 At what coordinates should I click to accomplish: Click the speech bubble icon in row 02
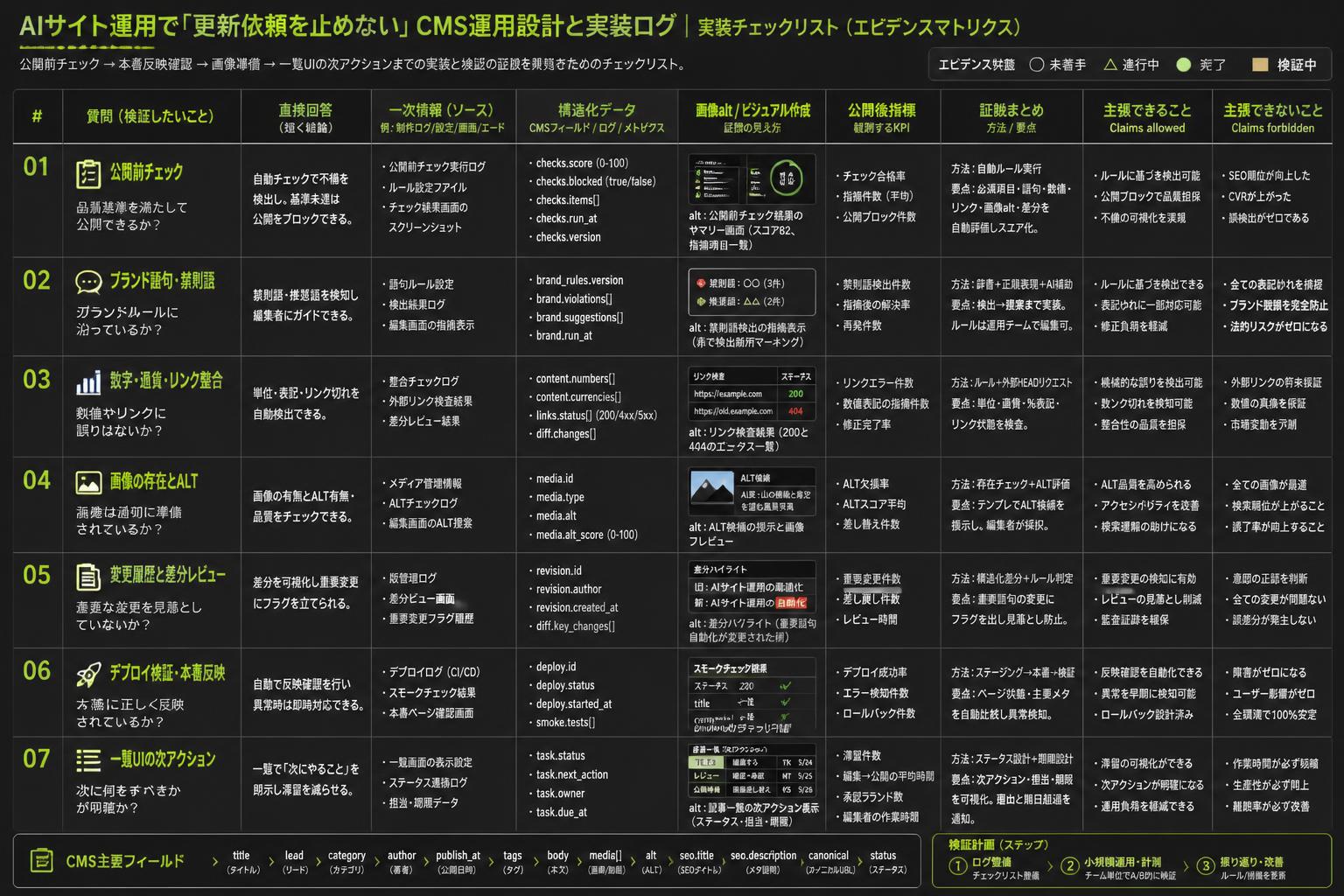(x=88, y=283)
